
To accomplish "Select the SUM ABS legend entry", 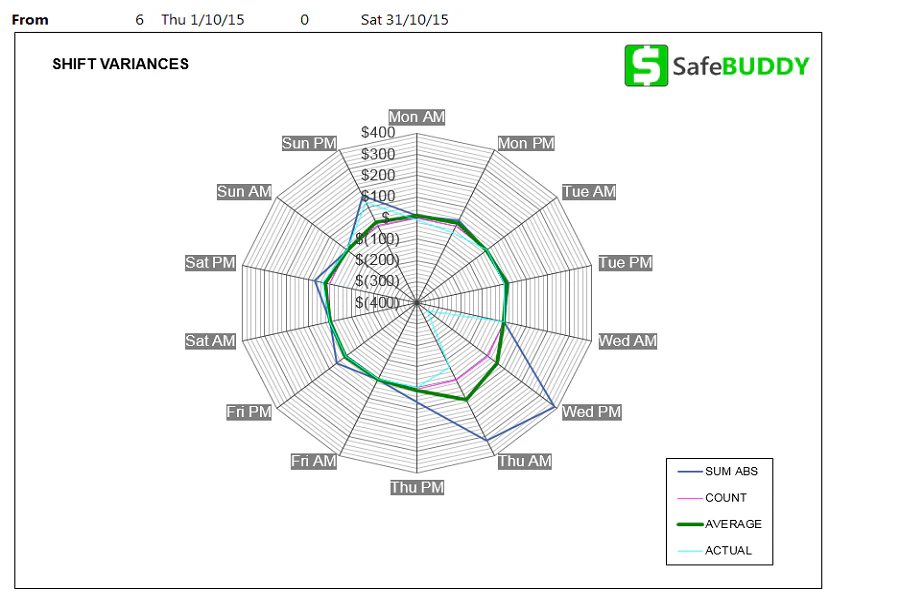I will (732, 471).
